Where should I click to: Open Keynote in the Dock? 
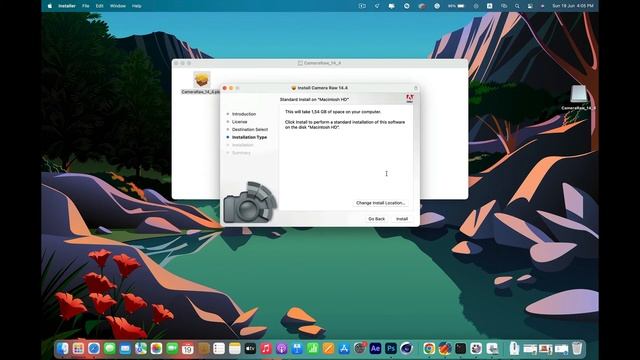pos(297,348)
